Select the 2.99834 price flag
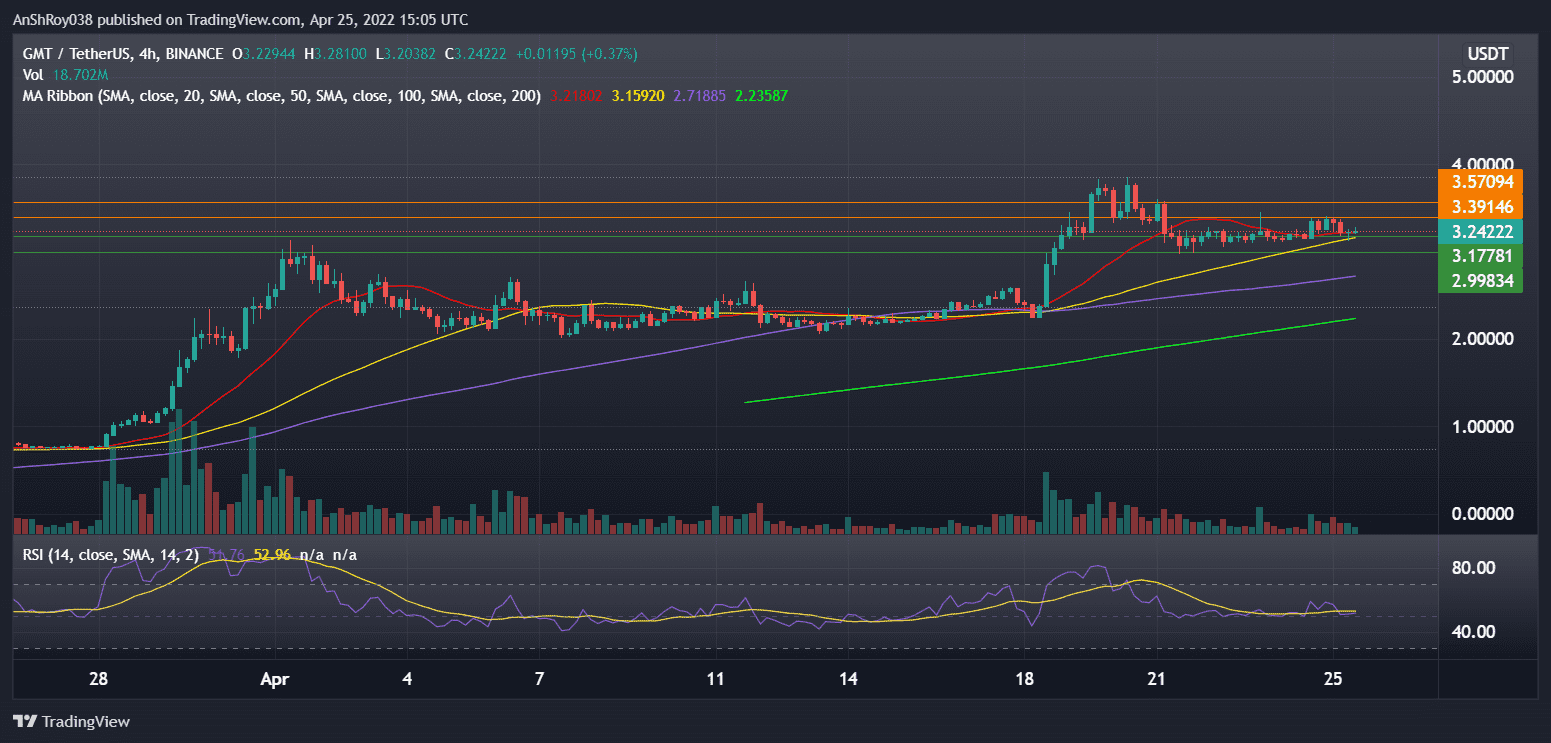Screen dimensions: 1551x743 (x=1479, y=281)
